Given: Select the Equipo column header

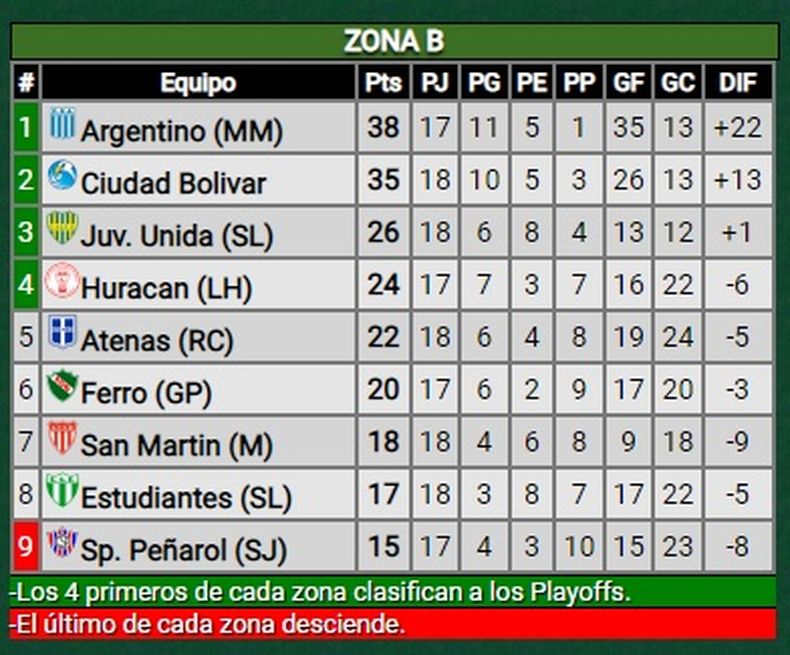Looking at the screenshot, I should coord(198,82).
